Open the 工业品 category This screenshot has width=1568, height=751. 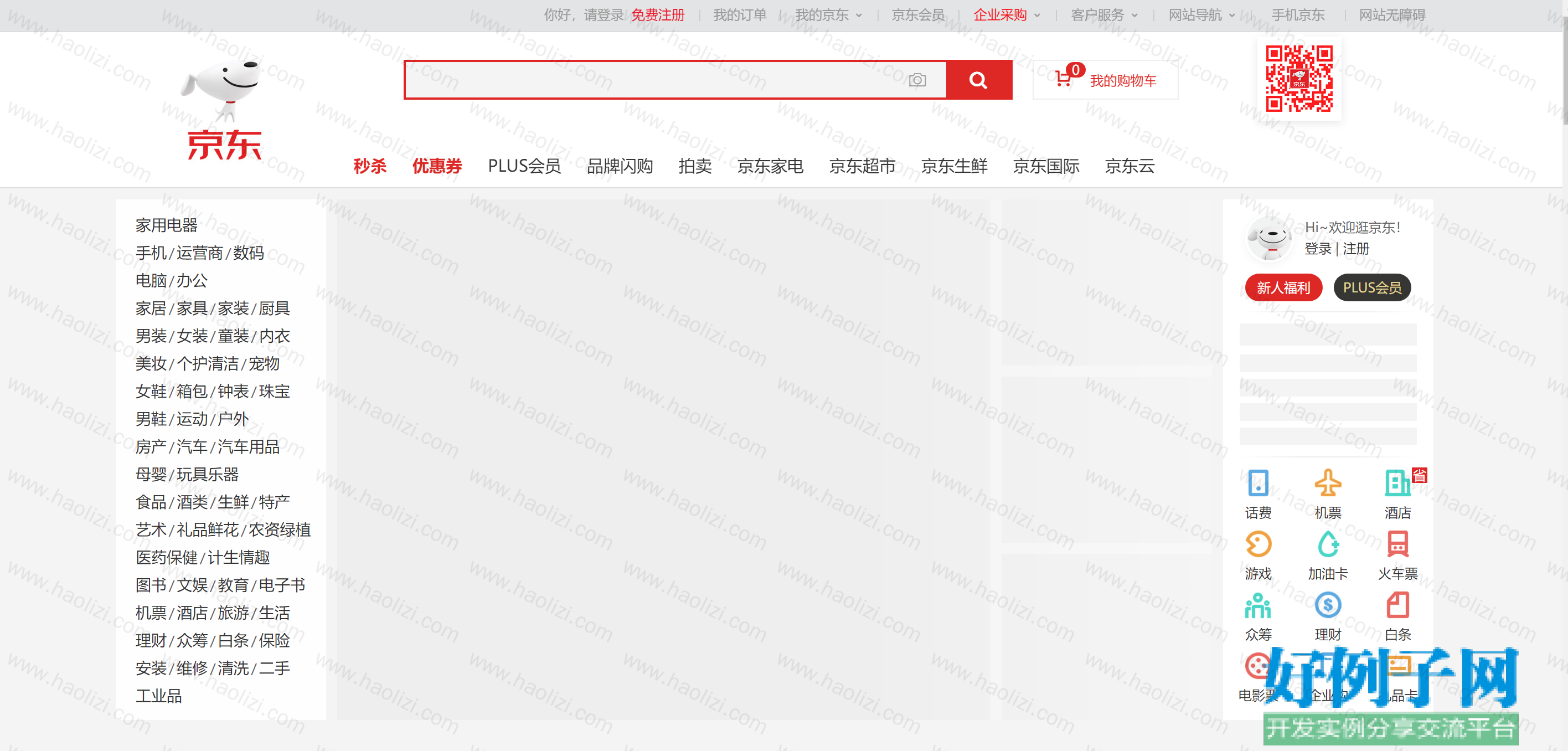158,696
